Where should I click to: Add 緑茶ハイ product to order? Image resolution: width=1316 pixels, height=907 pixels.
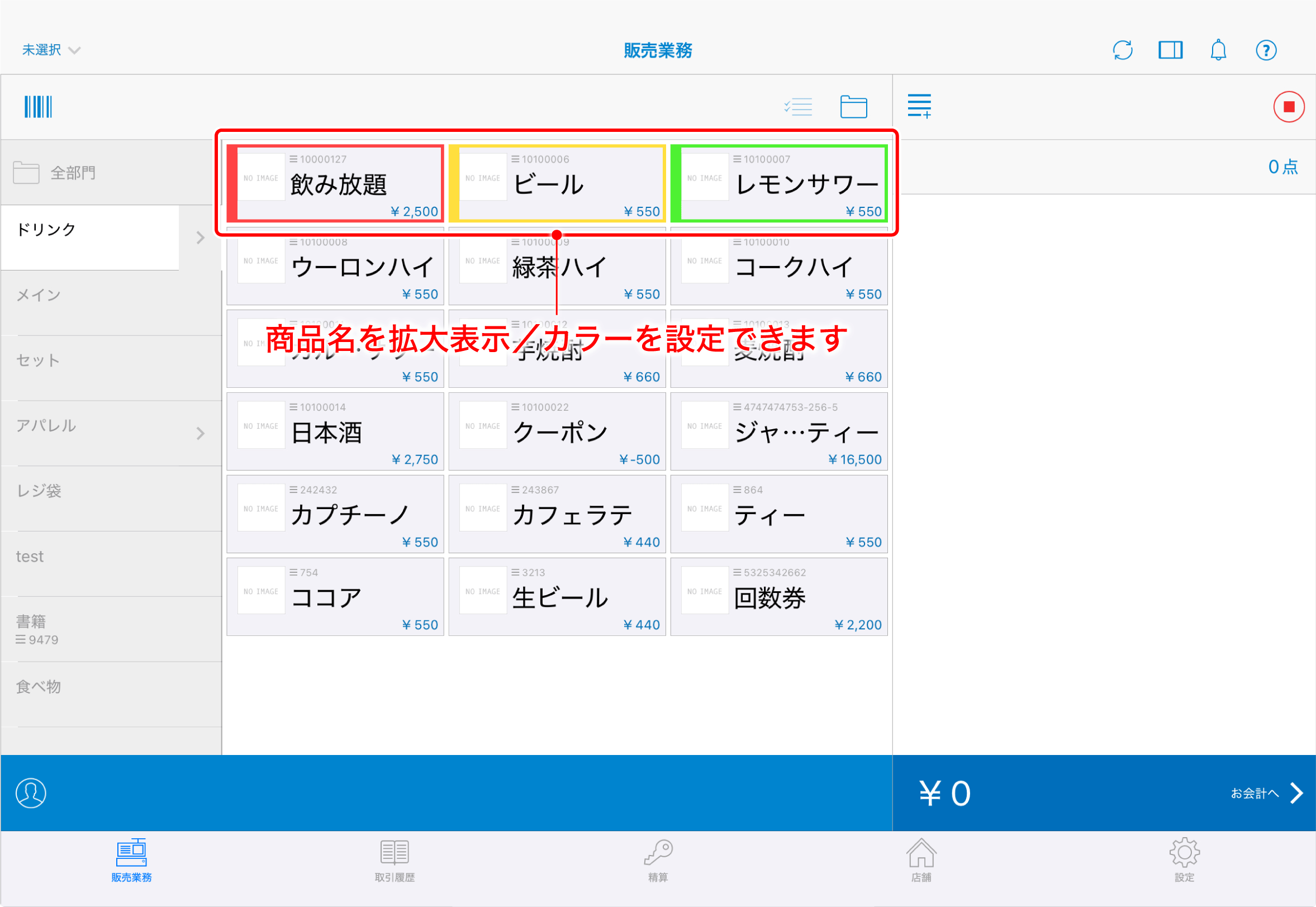(557, 266)
